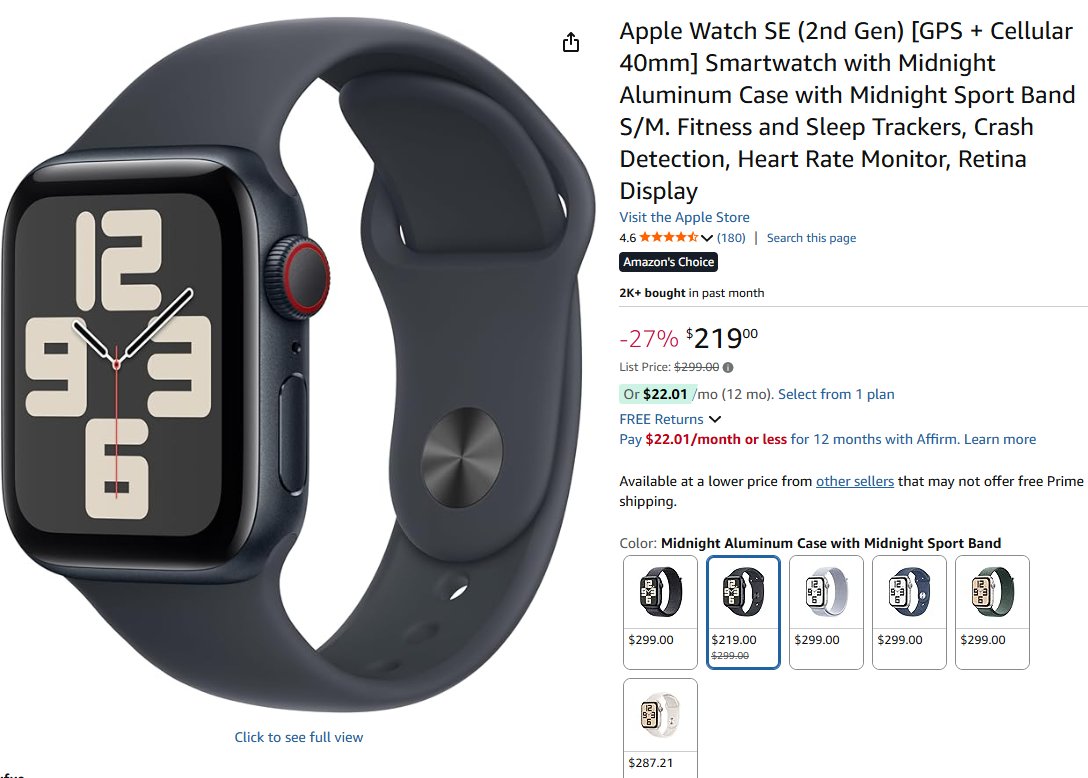Open the other sellers link
This screenshot has height=778, width=1088.
coord(854,481)
